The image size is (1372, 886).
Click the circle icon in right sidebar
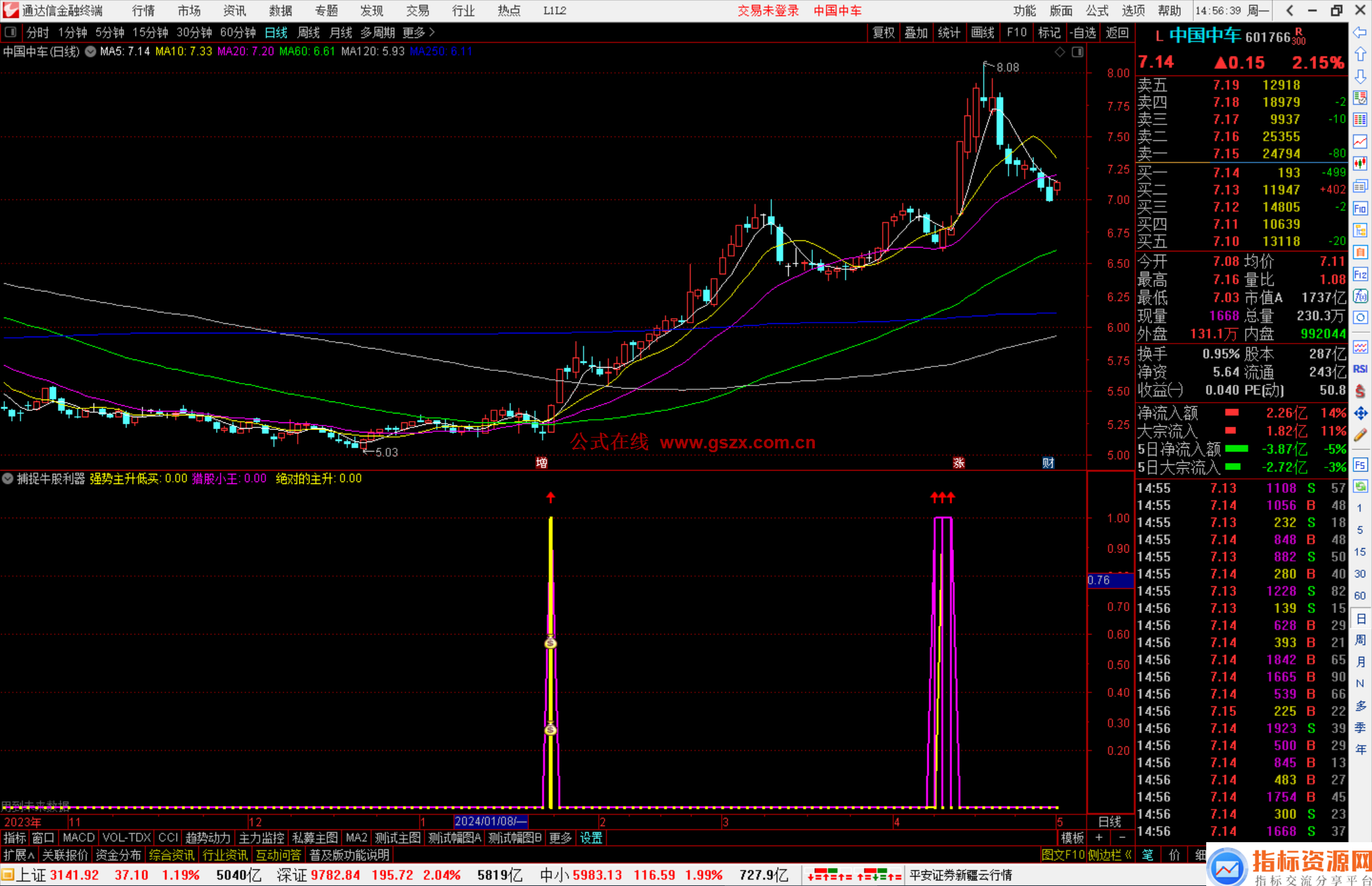1360,318
